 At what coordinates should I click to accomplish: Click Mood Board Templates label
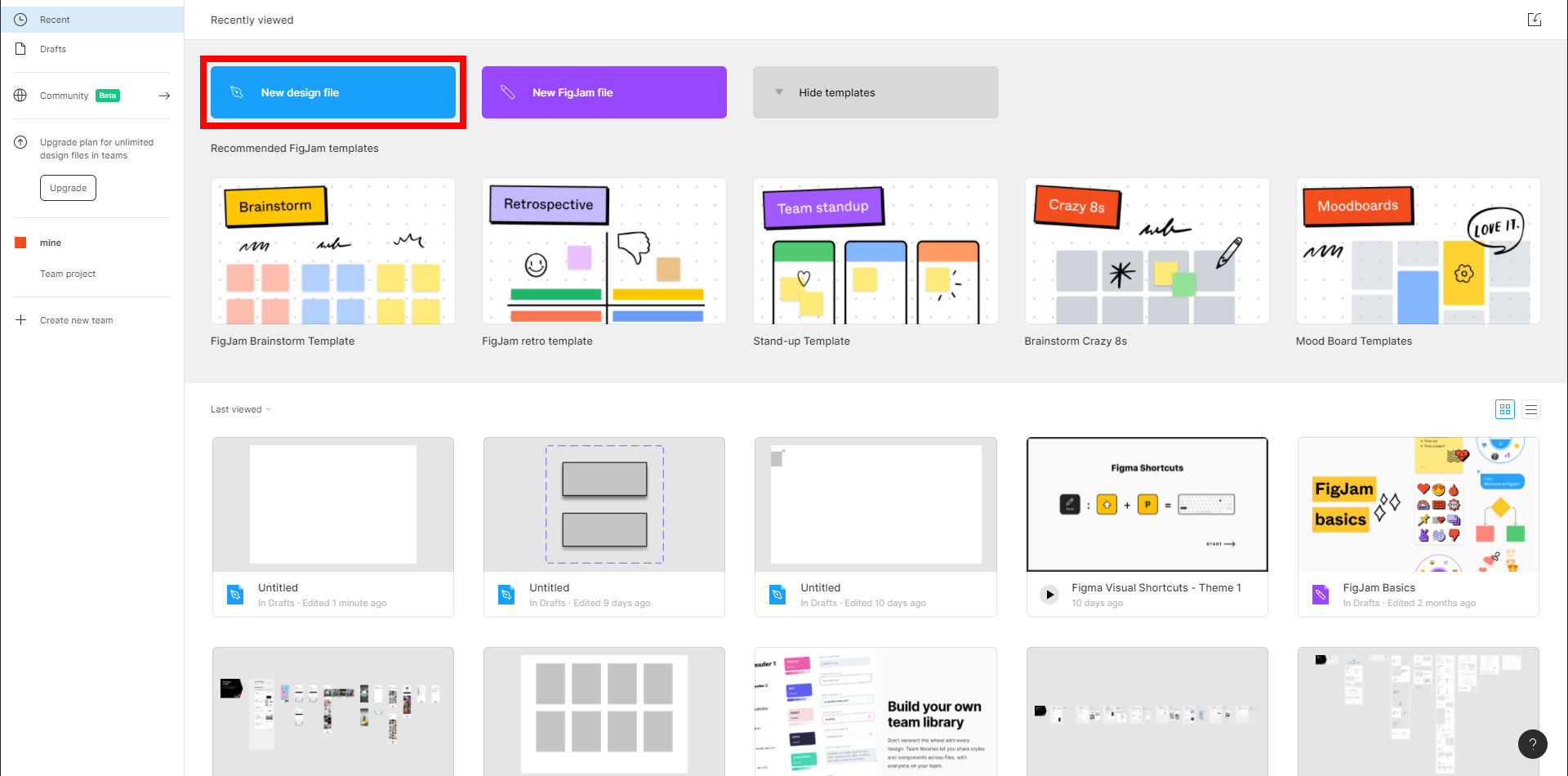[x=1354, y=341]
